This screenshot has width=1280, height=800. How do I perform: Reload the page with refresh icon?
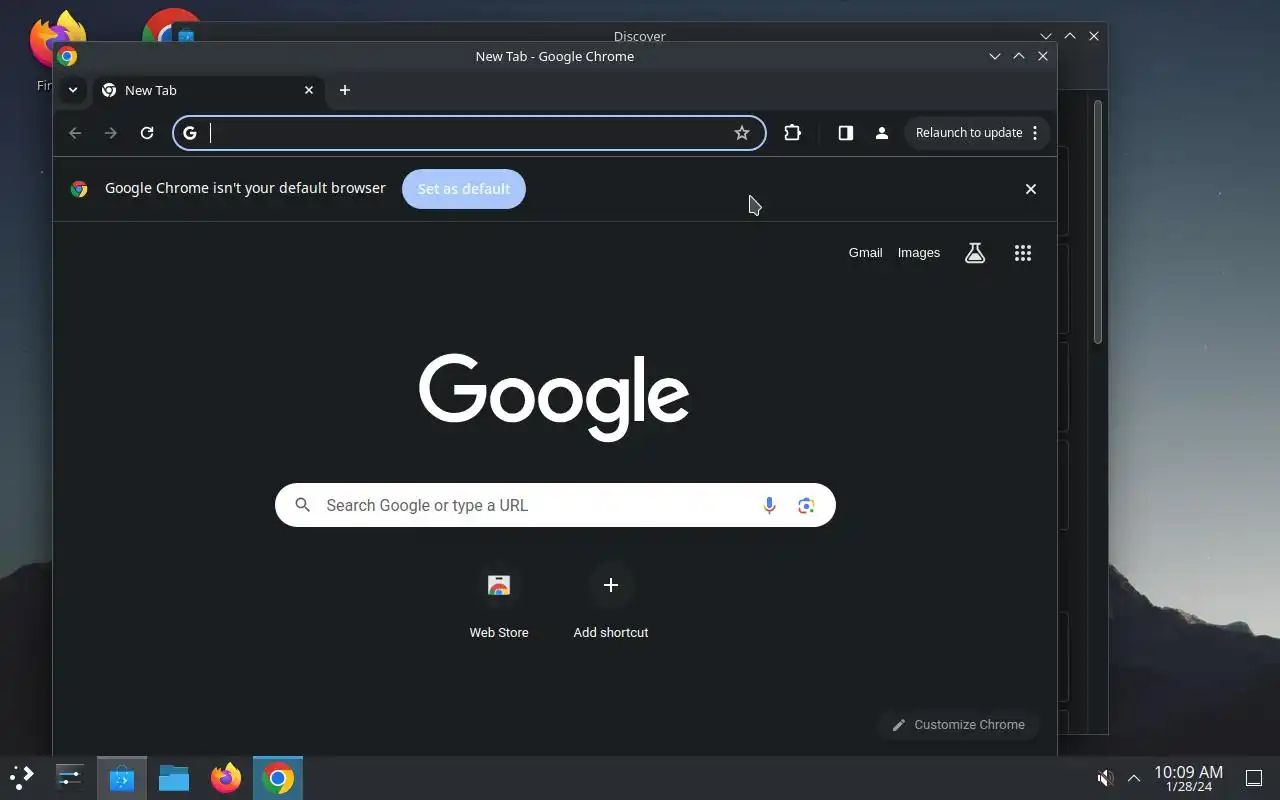pos(147,133)
